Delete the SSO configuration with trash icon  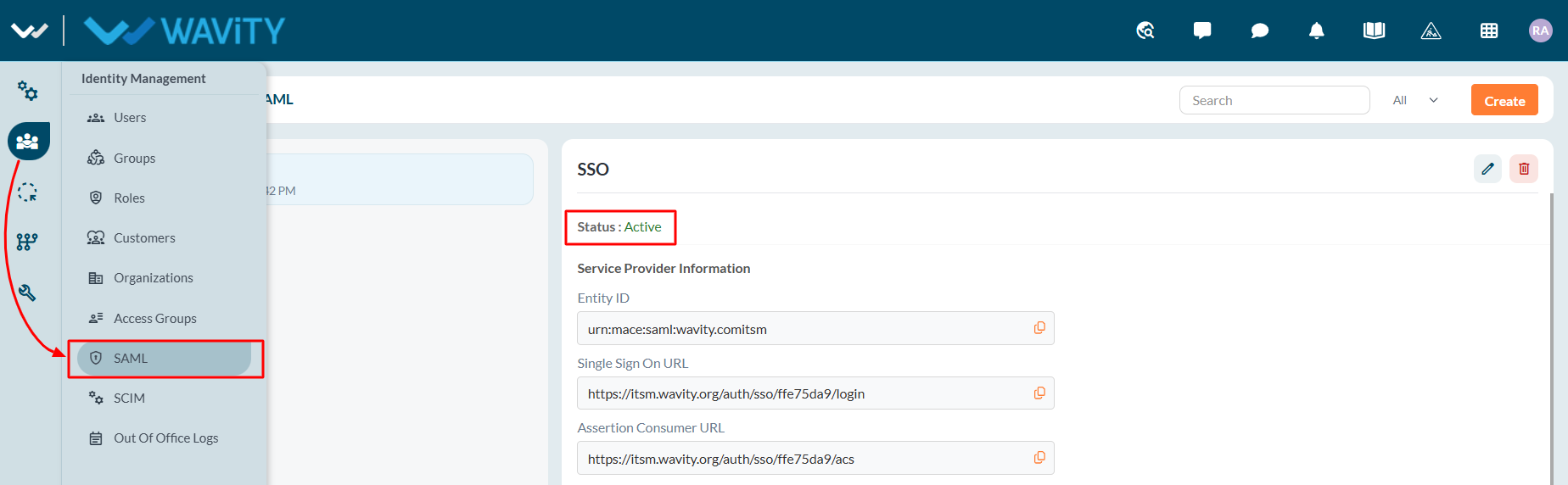coord(1524,169)
